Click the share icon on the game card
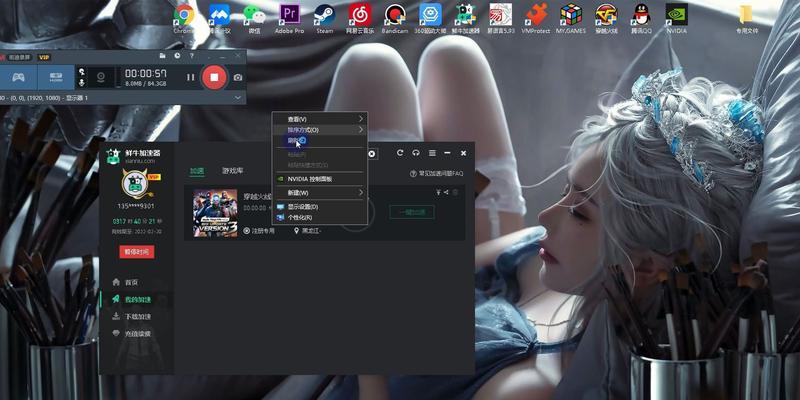Image resolution: width=800 pixels, height=400 pixels. [x=446, y=192]
